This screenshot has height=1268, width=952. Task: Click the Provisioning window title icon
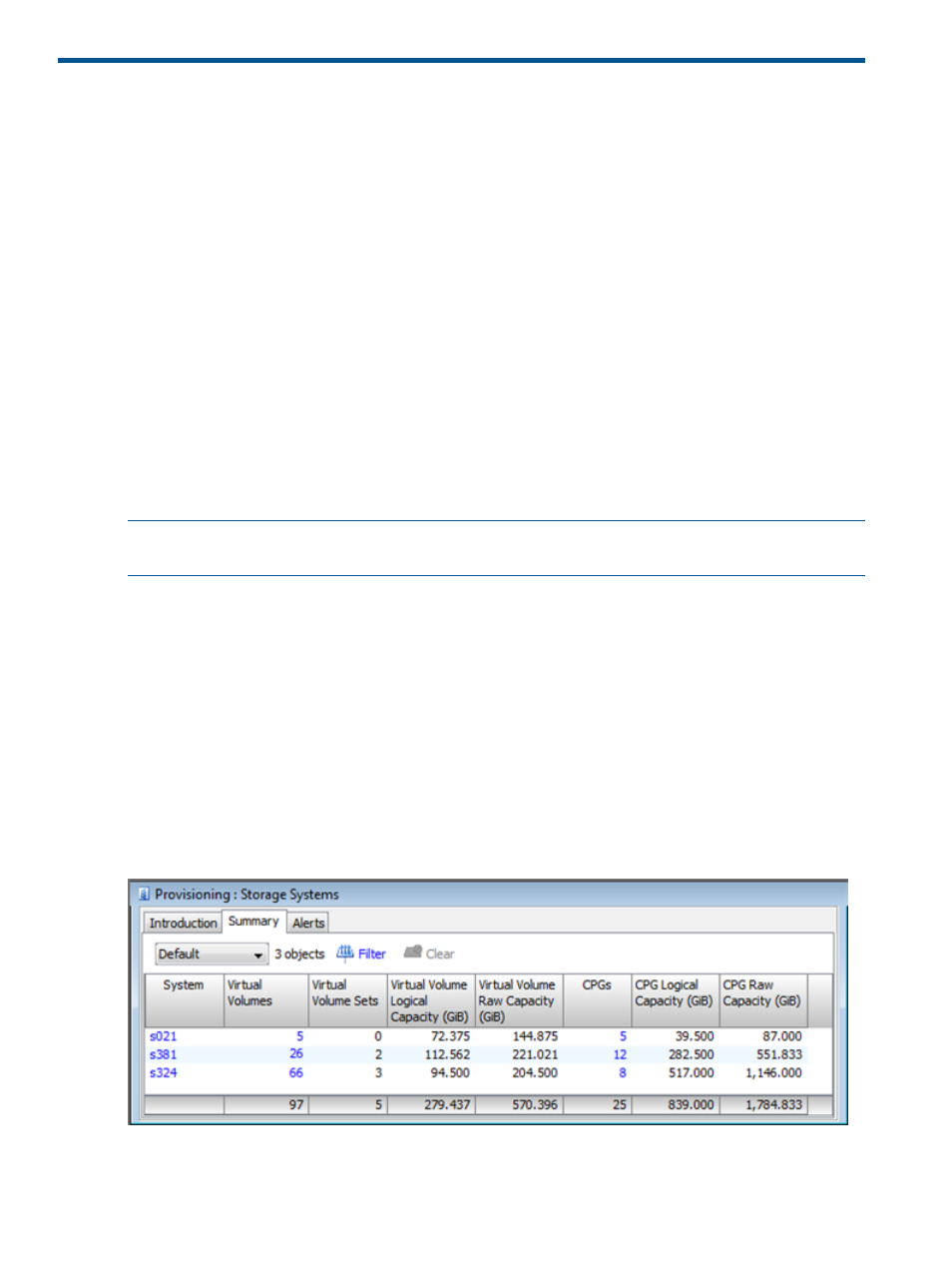(x=144, y=895)
